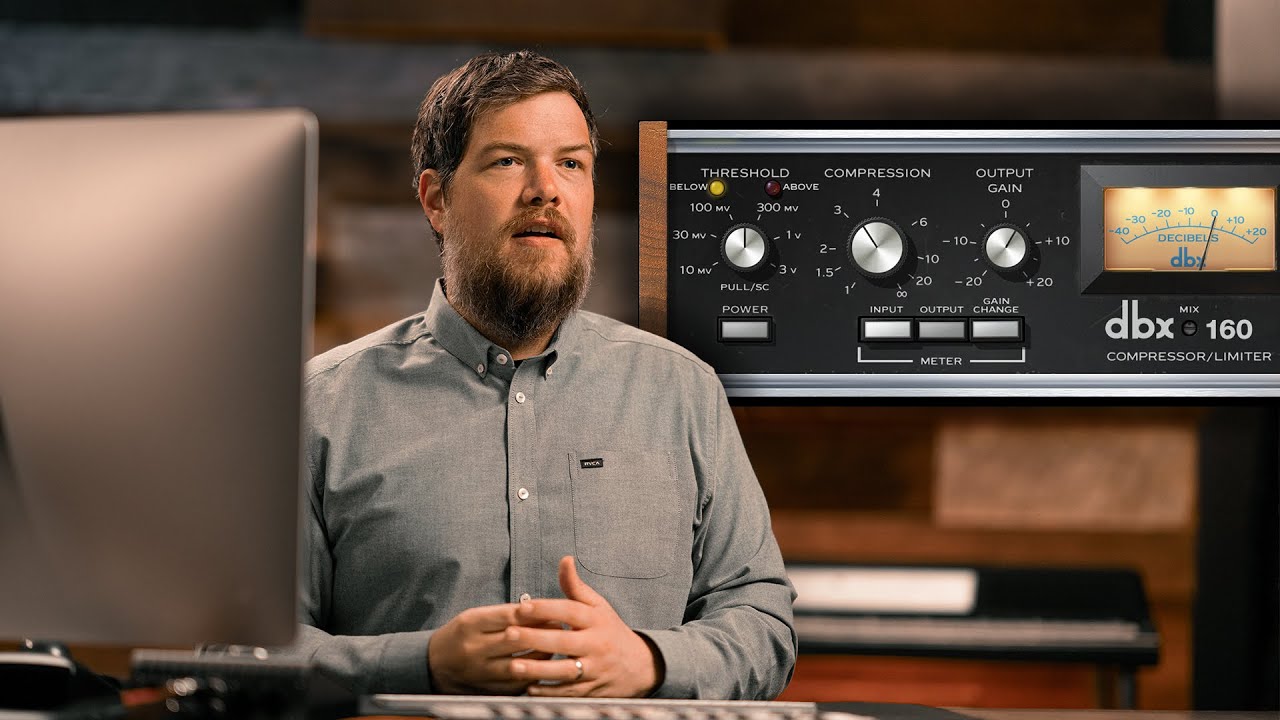The width and height of the screenshot is (1280, 720).
Task: Select the Input meter button
Action: coord(887,329)
